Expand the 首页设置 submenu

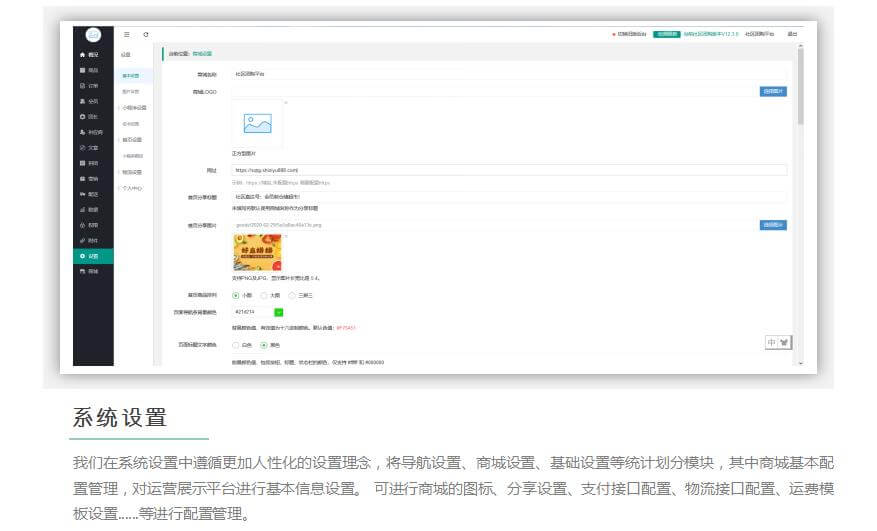click(132, 139)
